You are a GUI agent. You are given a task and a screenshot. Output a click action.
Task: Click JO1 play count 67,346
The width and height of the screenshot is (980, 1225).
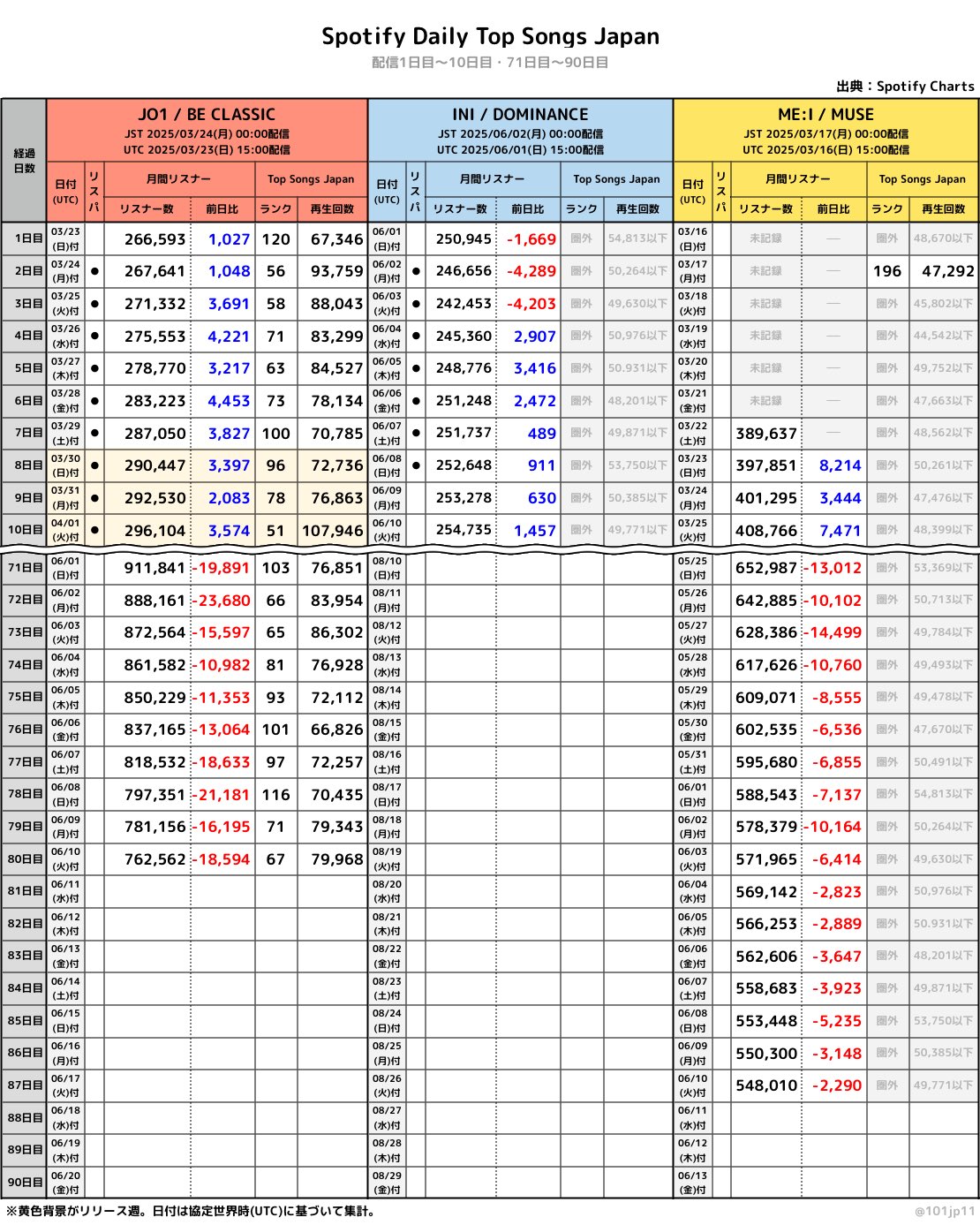click(336, 239)
